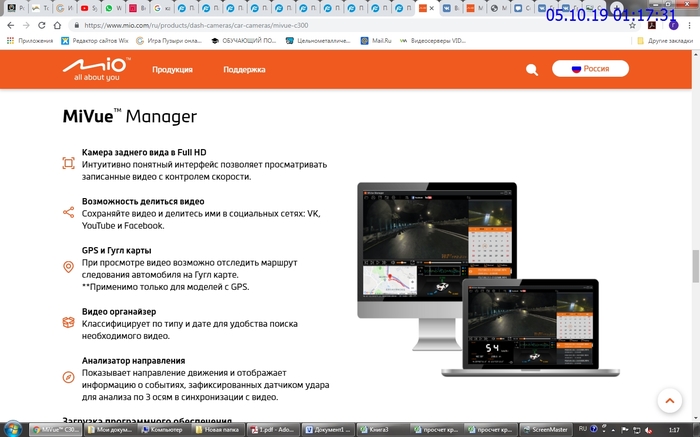Image resolution: width=700 pixels, height=437 pixels.
Task: Click the scroll-to-top arrow button
Action: [669, 399]
